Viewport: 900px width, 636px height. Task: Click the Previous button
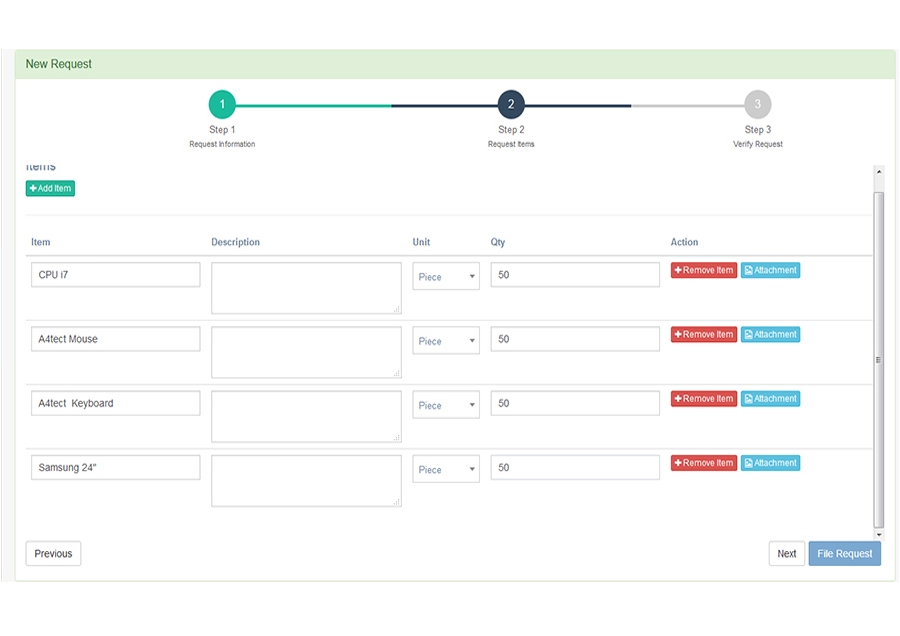[53, 554]
